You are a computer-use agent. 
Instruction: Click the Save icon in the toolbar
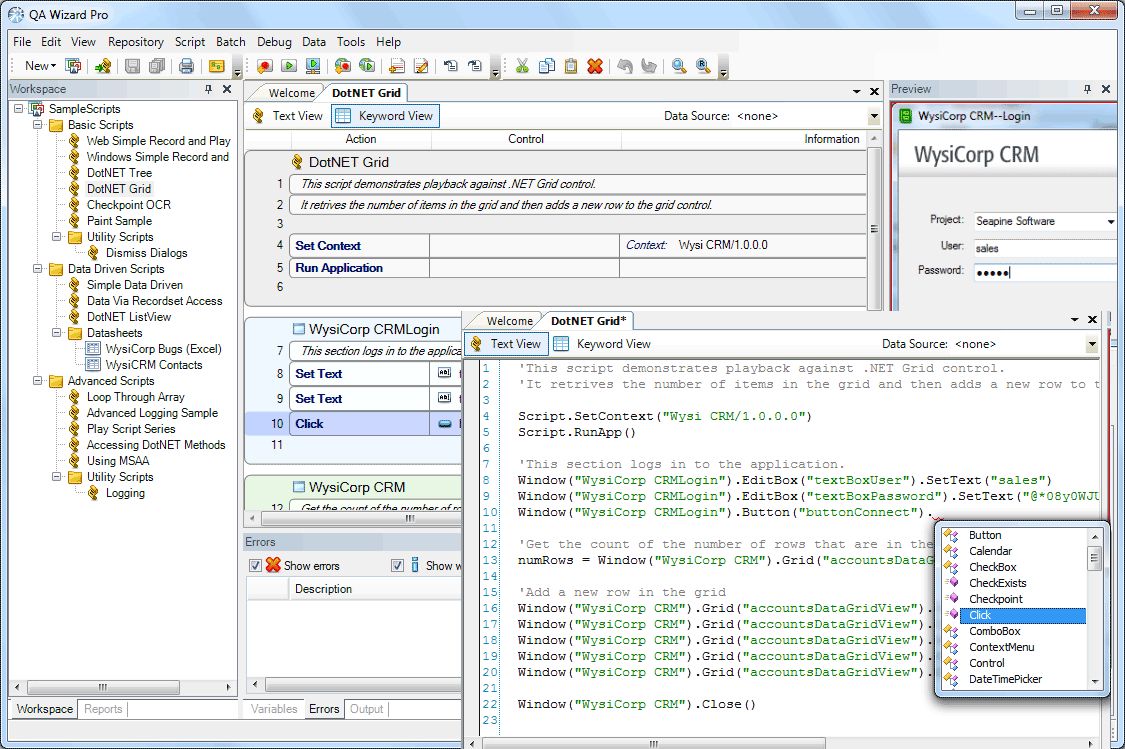(132, 66)
